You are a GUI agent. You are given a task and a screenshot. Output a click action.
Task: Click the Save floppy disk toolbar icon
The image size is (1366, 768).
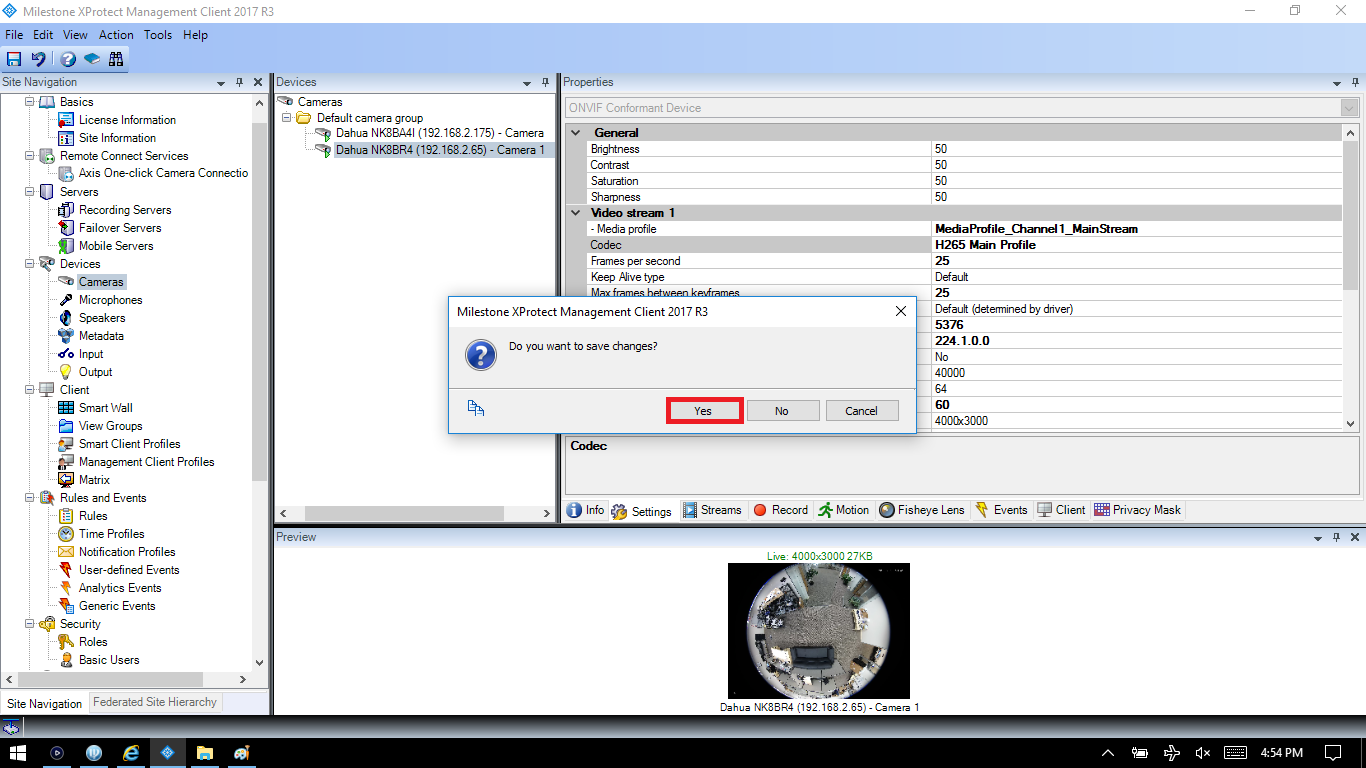[x=14, y=59]
